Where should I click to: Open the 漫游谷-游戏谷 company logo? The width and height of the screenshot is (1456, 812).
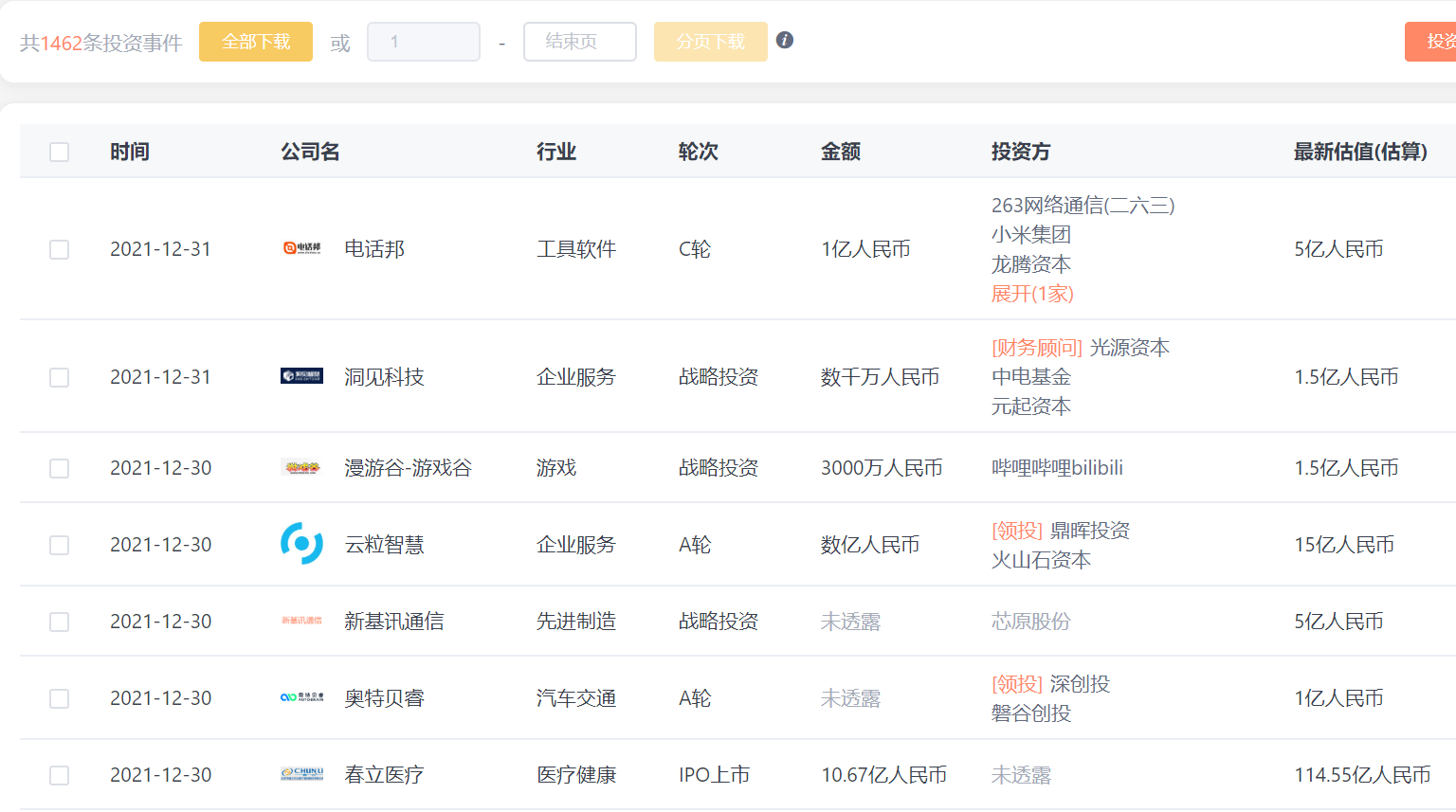tap(302, 467)
